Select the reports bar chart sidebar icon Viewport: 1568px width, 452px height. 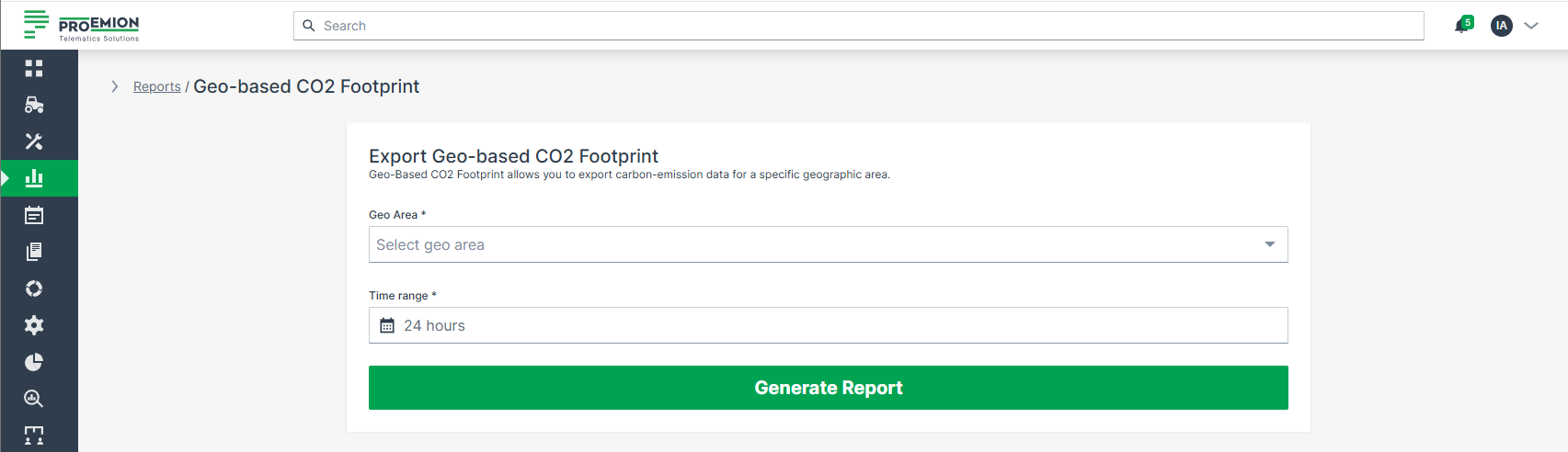coord(34,178)
